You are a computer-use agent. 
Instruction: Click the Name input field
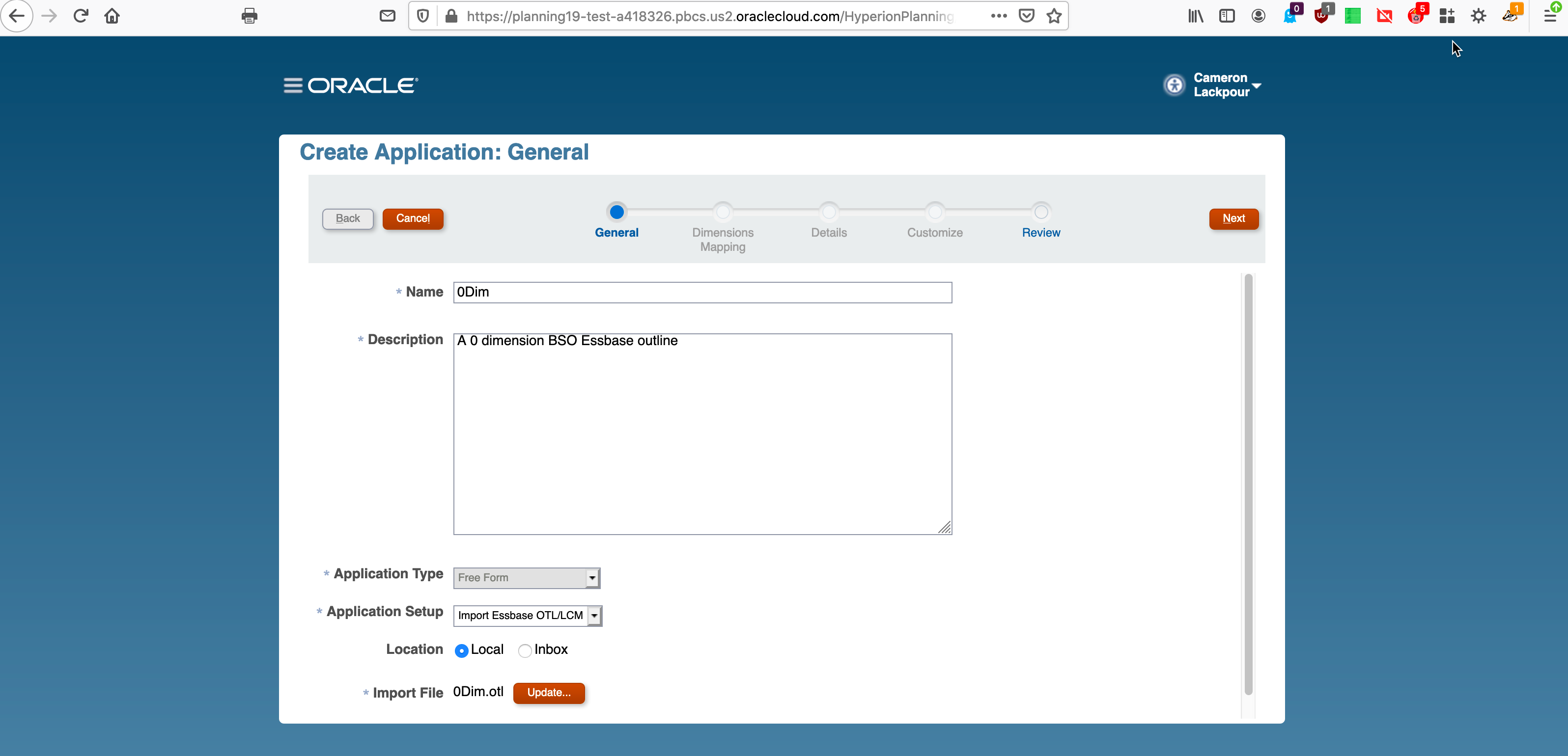coord(702,292)
